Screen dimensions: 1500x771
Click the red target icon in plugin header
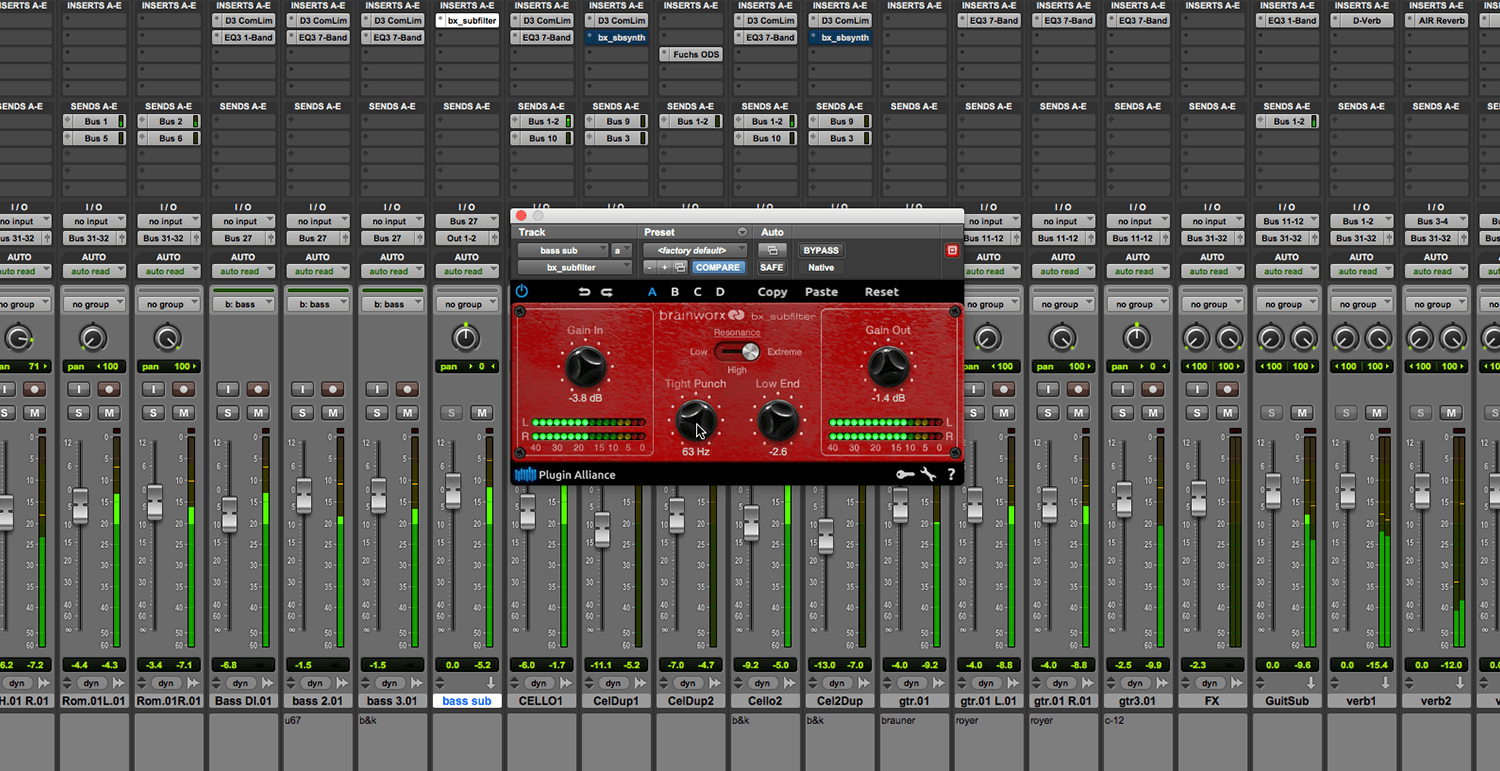952,250
